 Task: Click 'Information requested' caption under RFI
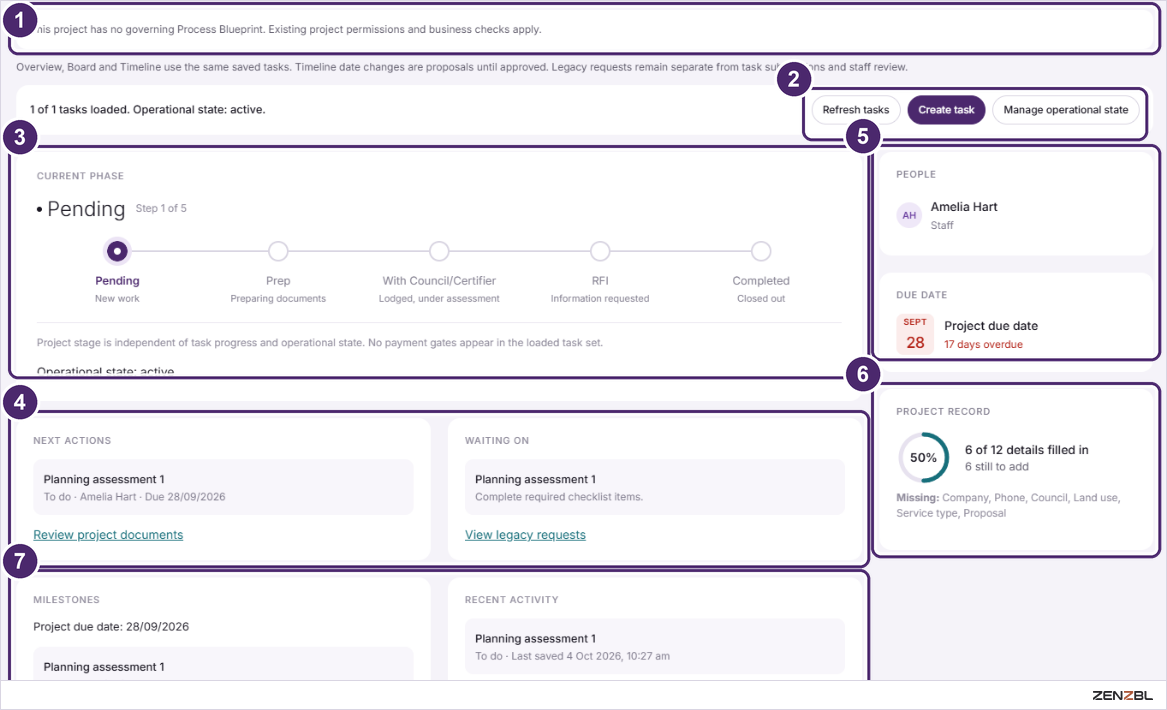click(x=600, y=298)
